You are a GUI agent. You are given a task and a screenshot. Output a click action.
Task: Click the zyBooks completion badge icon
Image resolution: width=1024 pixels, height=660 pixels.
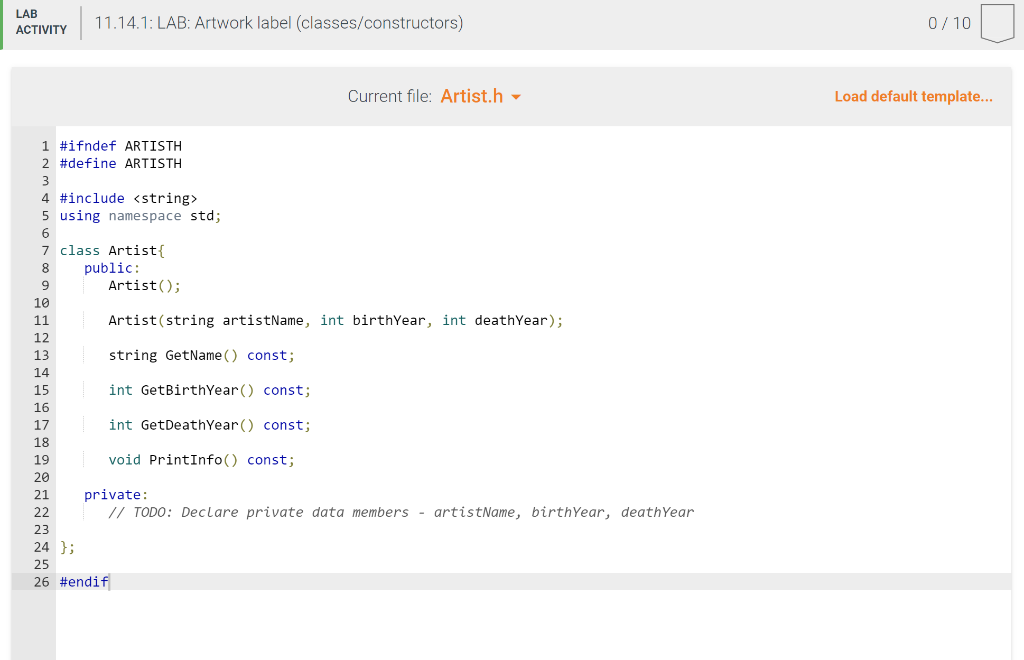pos(997,23)
